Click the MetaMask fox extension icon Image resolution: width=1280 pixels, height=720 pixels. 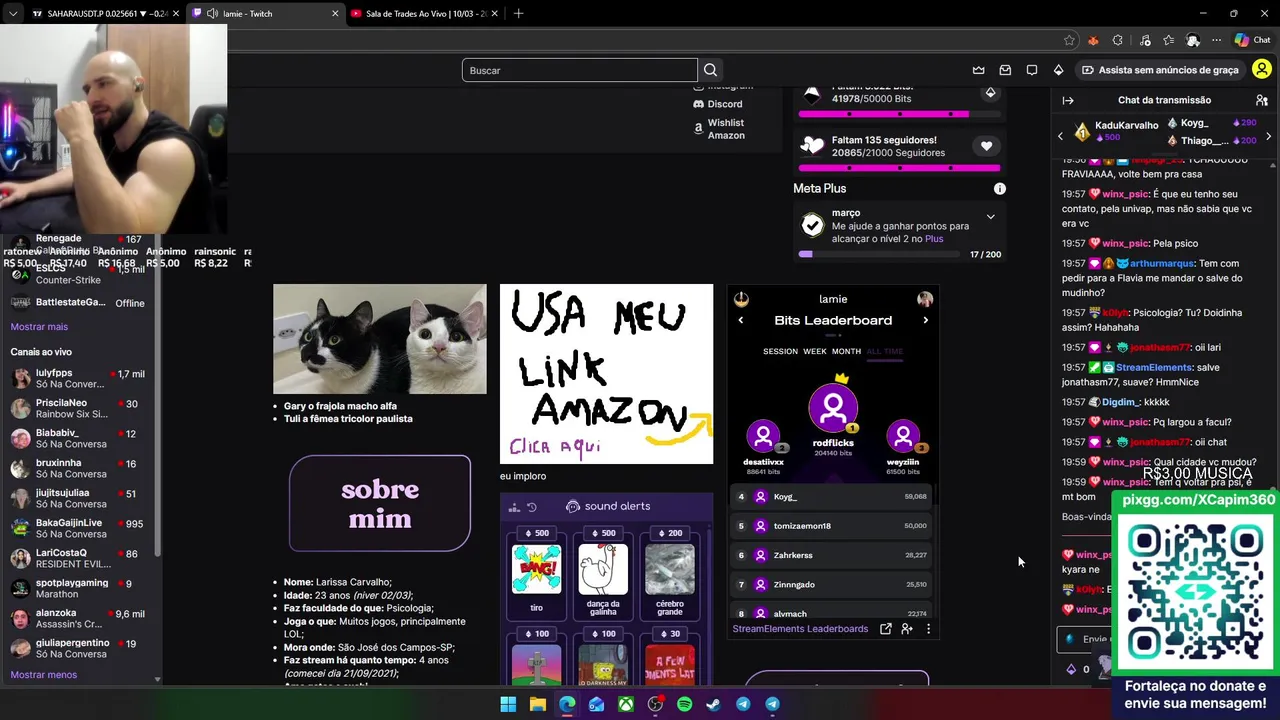click(x=1093, y=40)
